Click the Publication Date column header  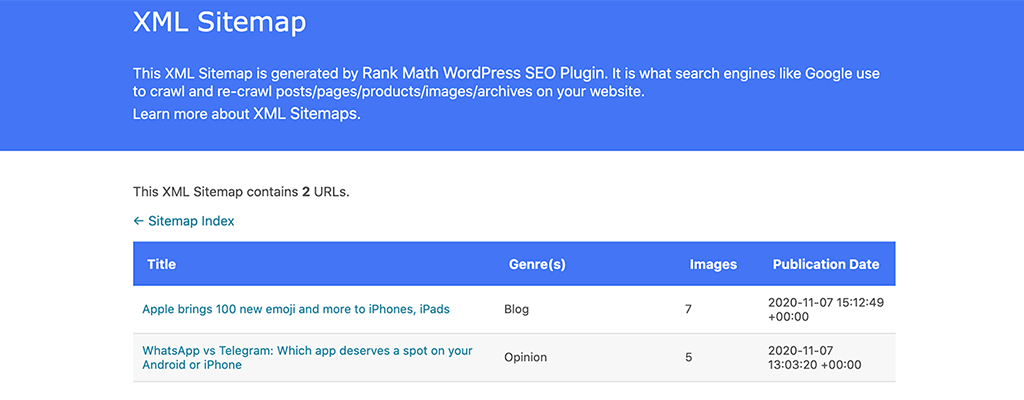tap(826, 265)
